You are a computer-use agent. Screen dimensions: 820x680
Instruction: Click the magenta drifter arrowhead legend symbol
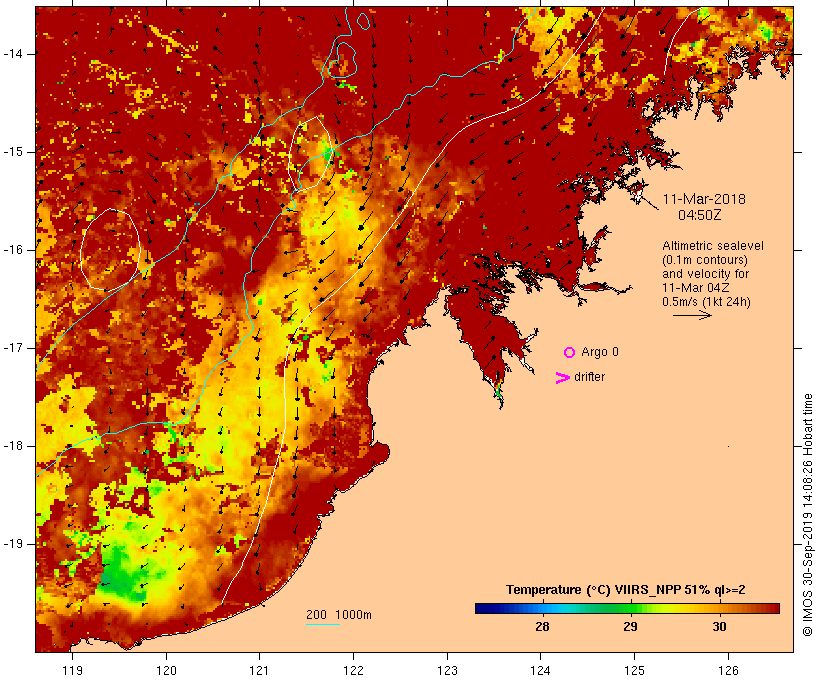562,378
